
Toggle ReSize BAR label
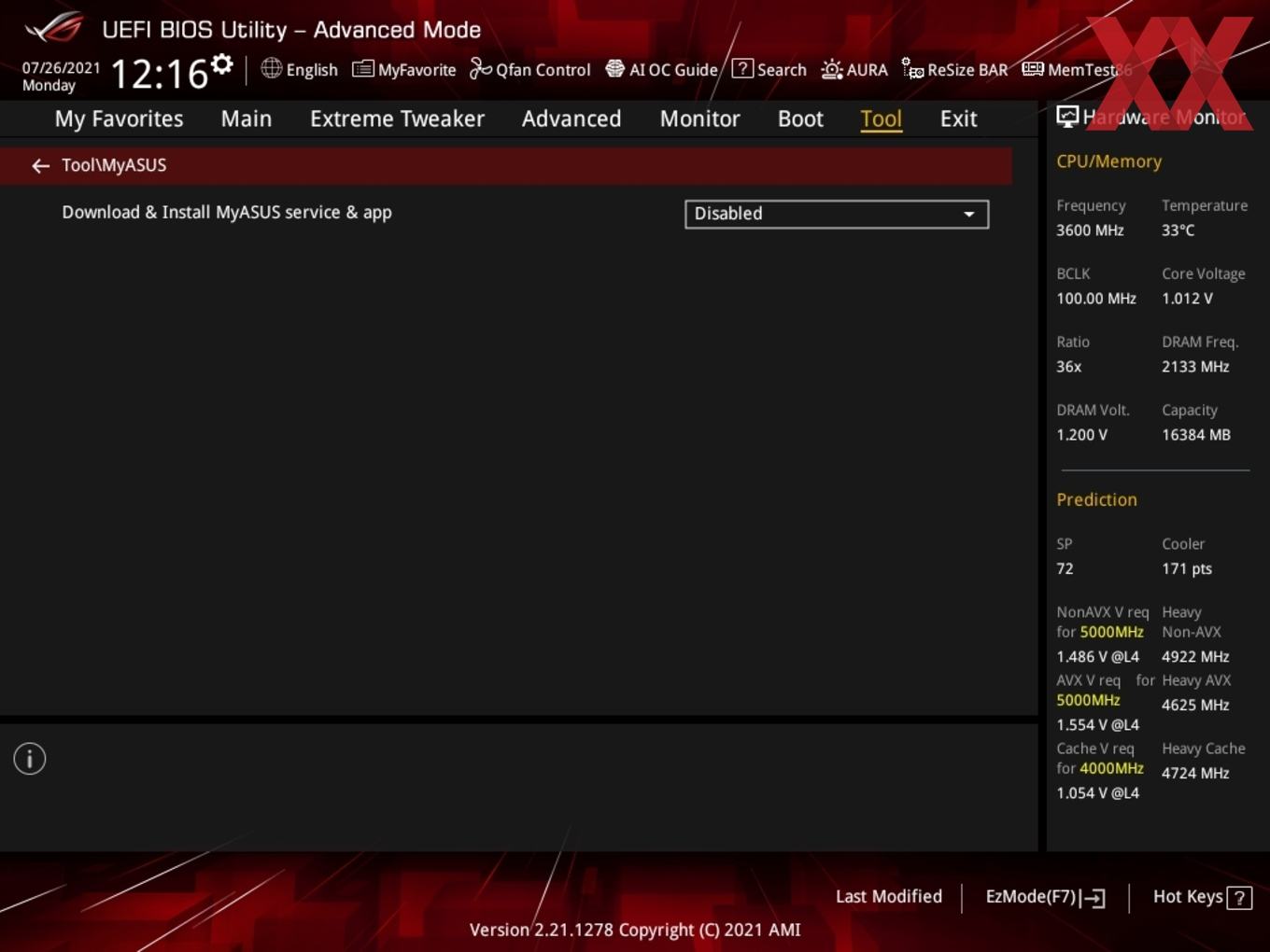967,70
